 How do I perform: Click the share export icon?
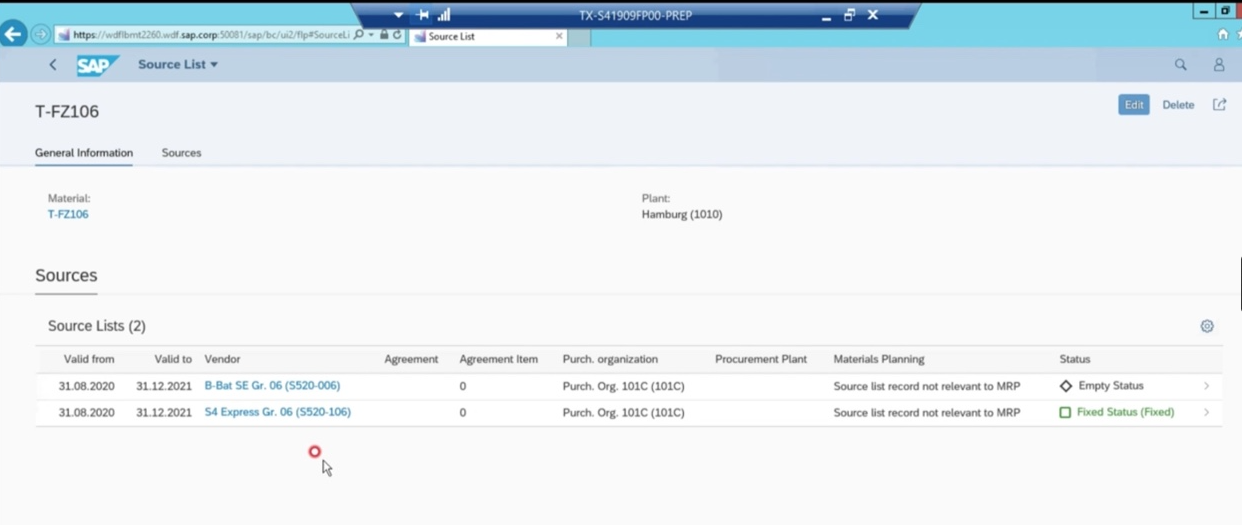click(x=1219, y=104)
